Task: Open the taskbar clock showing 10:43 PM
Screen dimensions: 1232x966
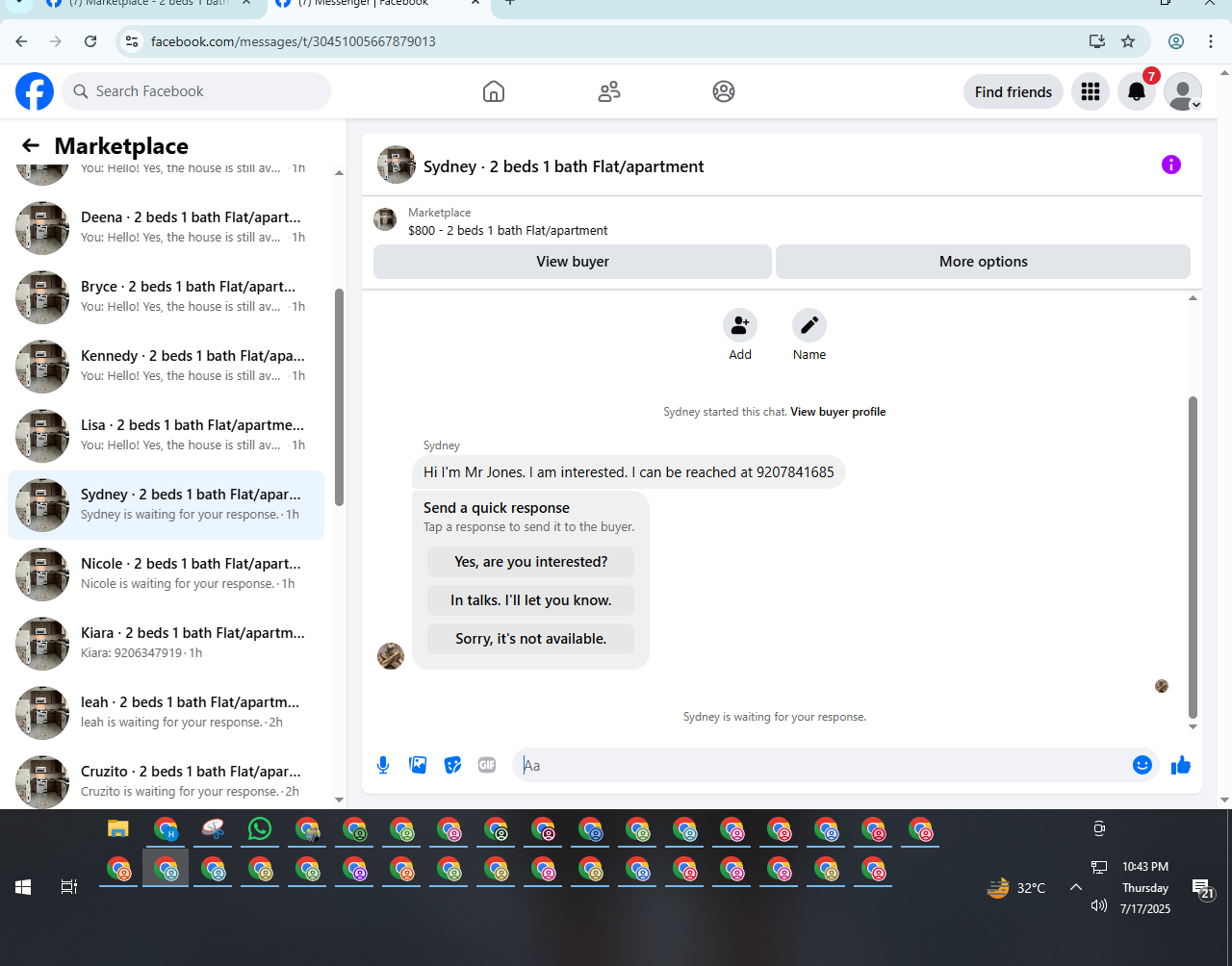Action: click(x=1145, y=887)
